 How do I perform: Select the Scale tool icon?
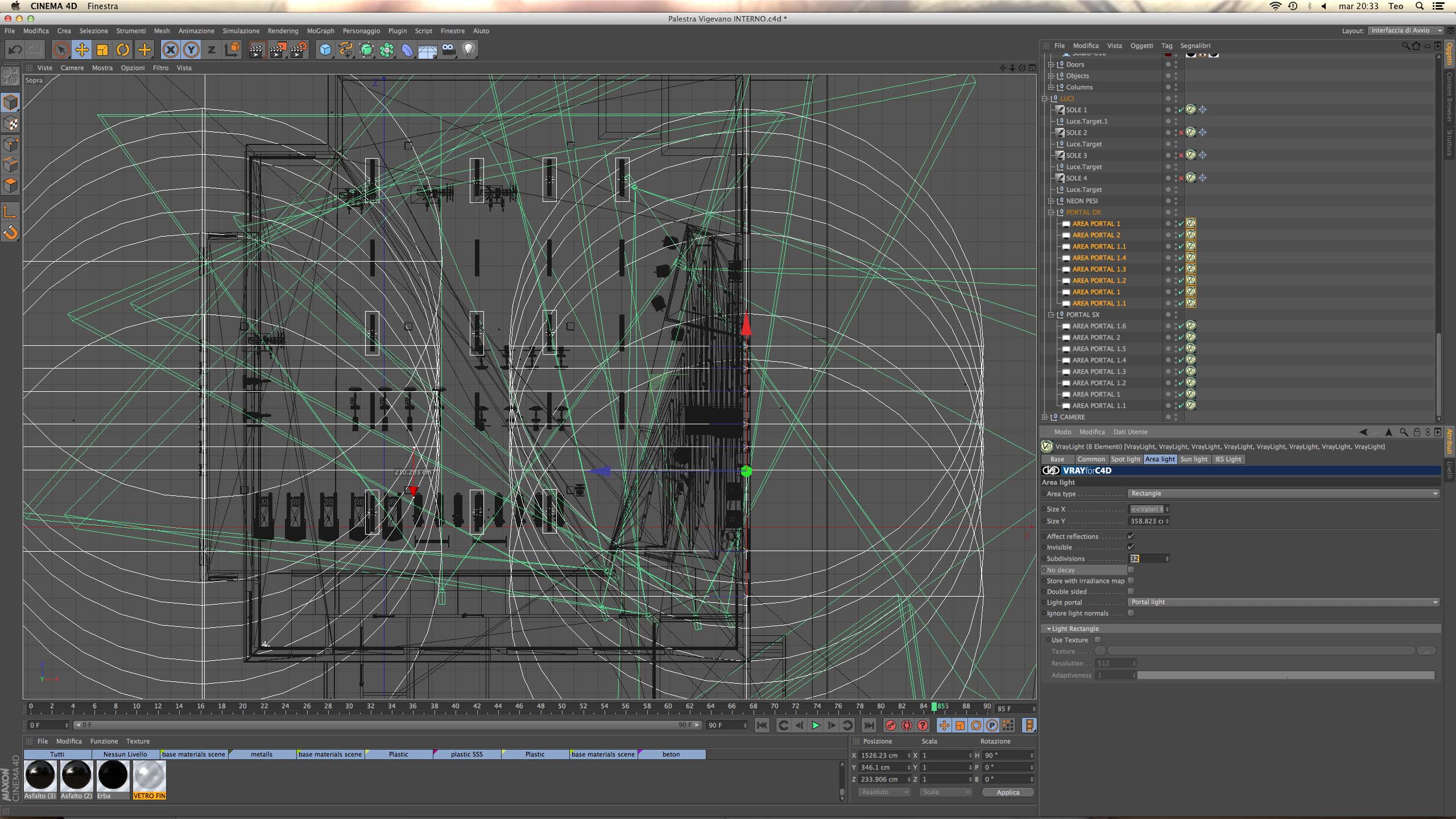click(102, 50)
